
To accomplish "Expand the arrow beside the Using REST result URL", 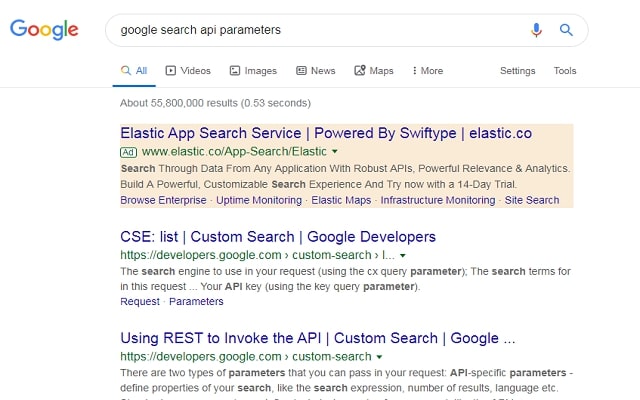I will (x=379, y=357).
